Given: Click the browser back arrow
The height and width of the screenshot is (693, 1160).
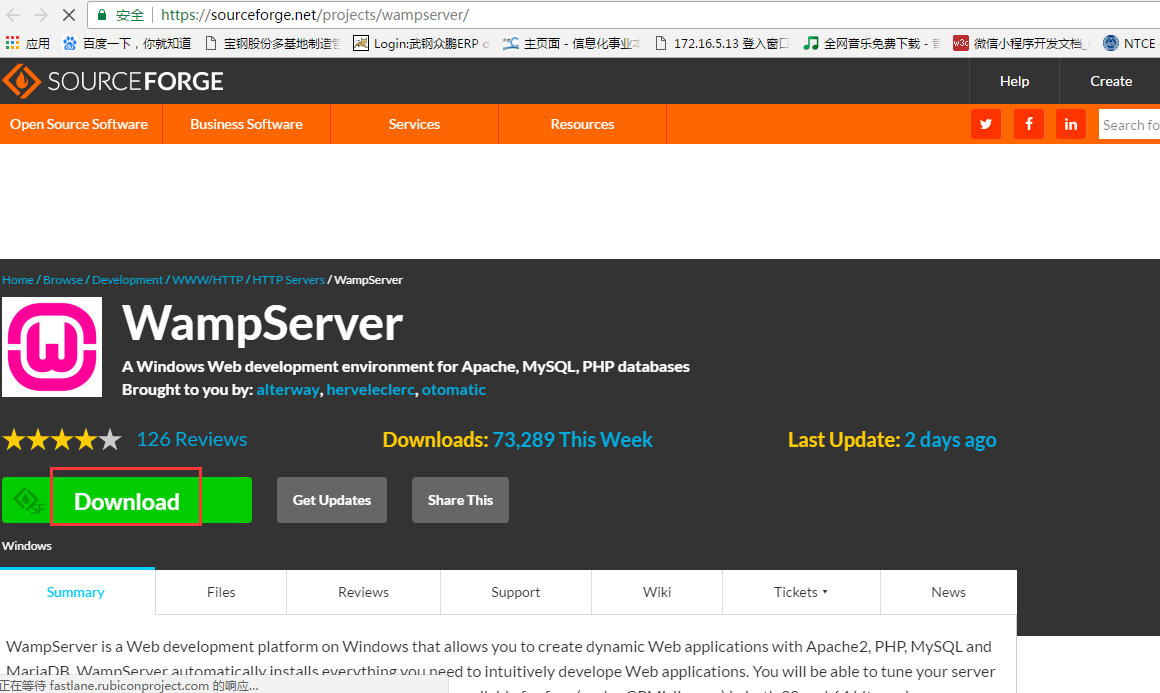Looking at the screenshot, I should click(13, 15).
